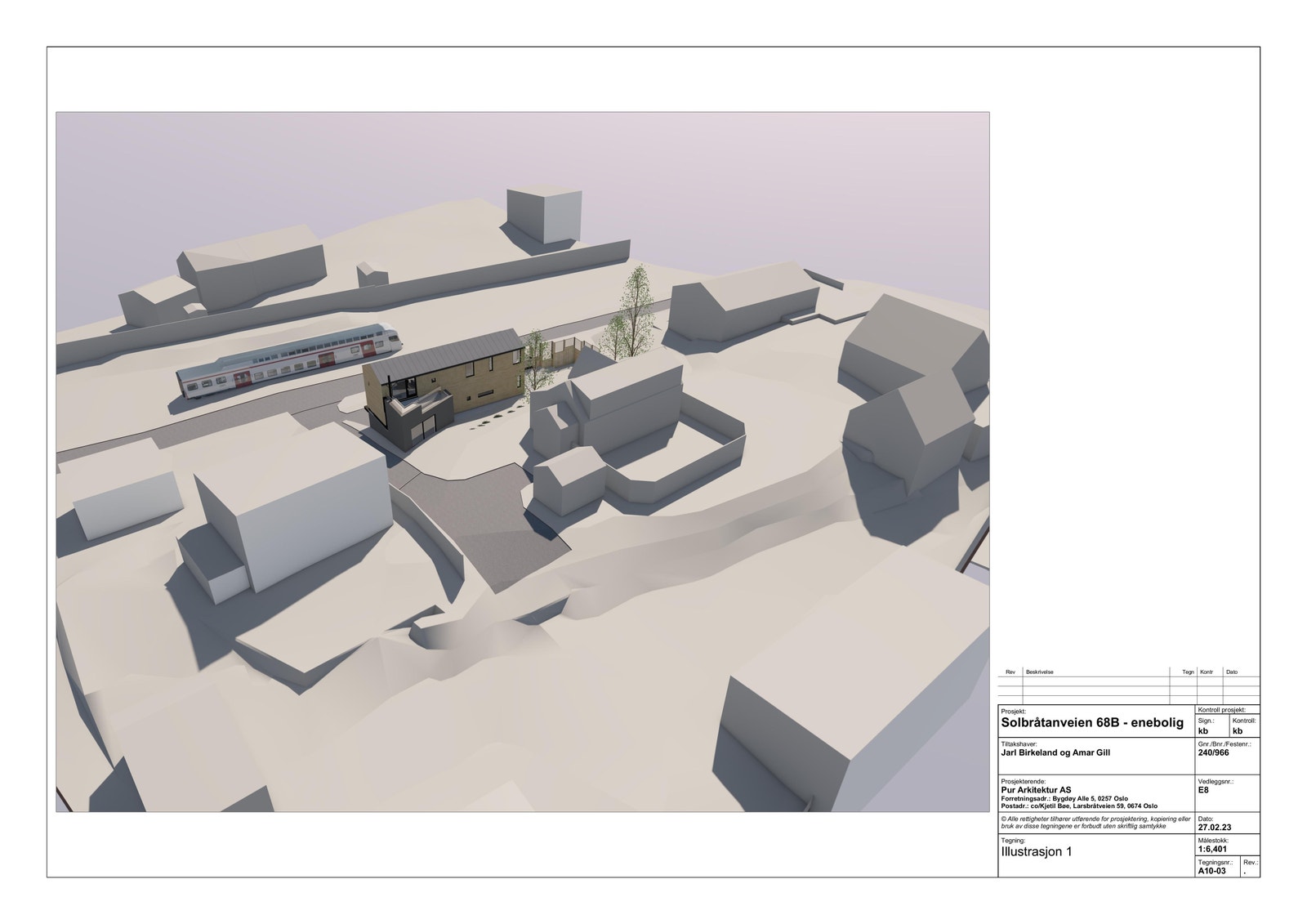
Task: Click the "Prosjekt:" field label
Action: coord(1014,712)
